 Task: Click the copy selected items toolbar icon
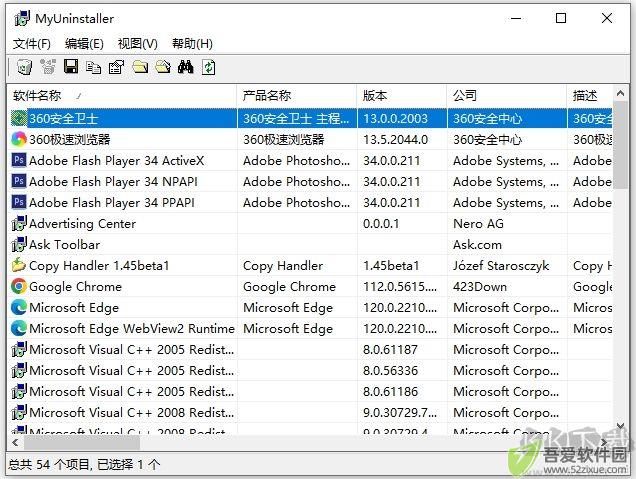[x=94, y=67]
